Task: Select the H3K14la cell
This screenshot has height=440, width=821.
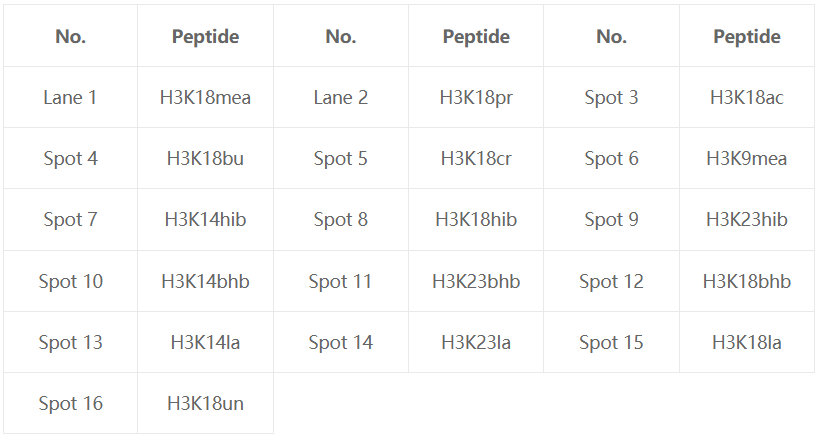Action: pyautogui.click(x=205, y=343)
